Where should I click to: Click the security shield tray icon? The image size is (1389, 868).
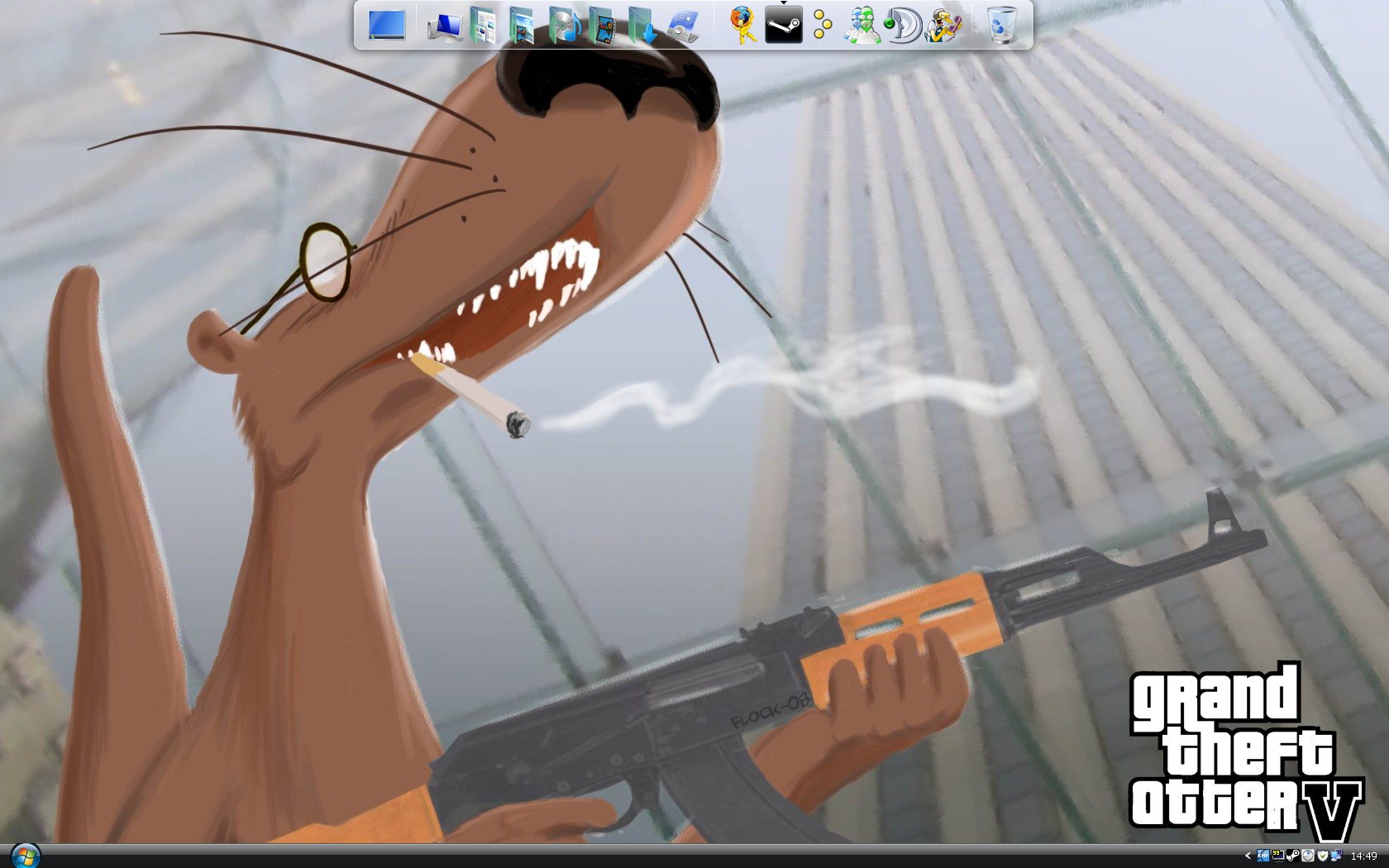coord(1322,856)
